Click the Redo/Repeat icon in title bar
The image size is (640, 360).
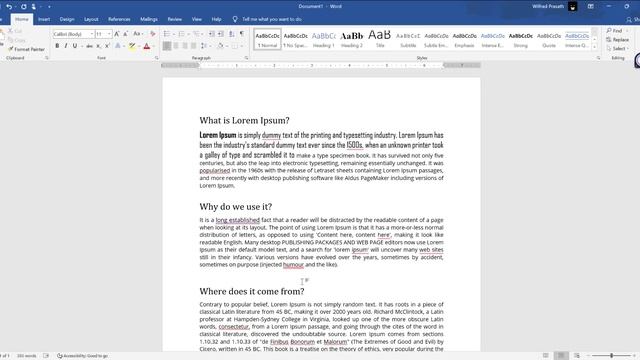(x=24, y=7)
